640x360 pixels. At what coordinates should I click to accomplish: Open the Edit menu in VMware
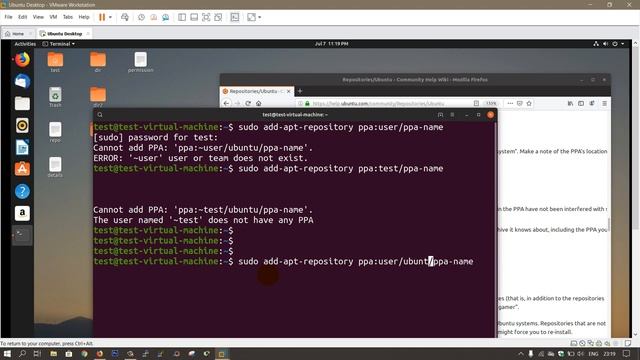[x=22, y=17]
